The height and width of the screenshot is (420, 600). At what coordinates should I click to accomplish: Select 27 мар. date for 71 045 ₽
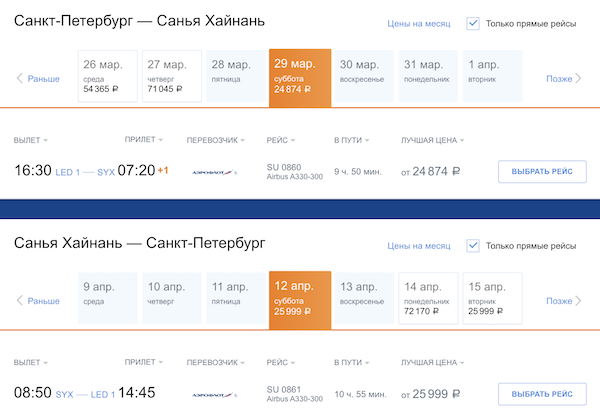click(172, 75)
